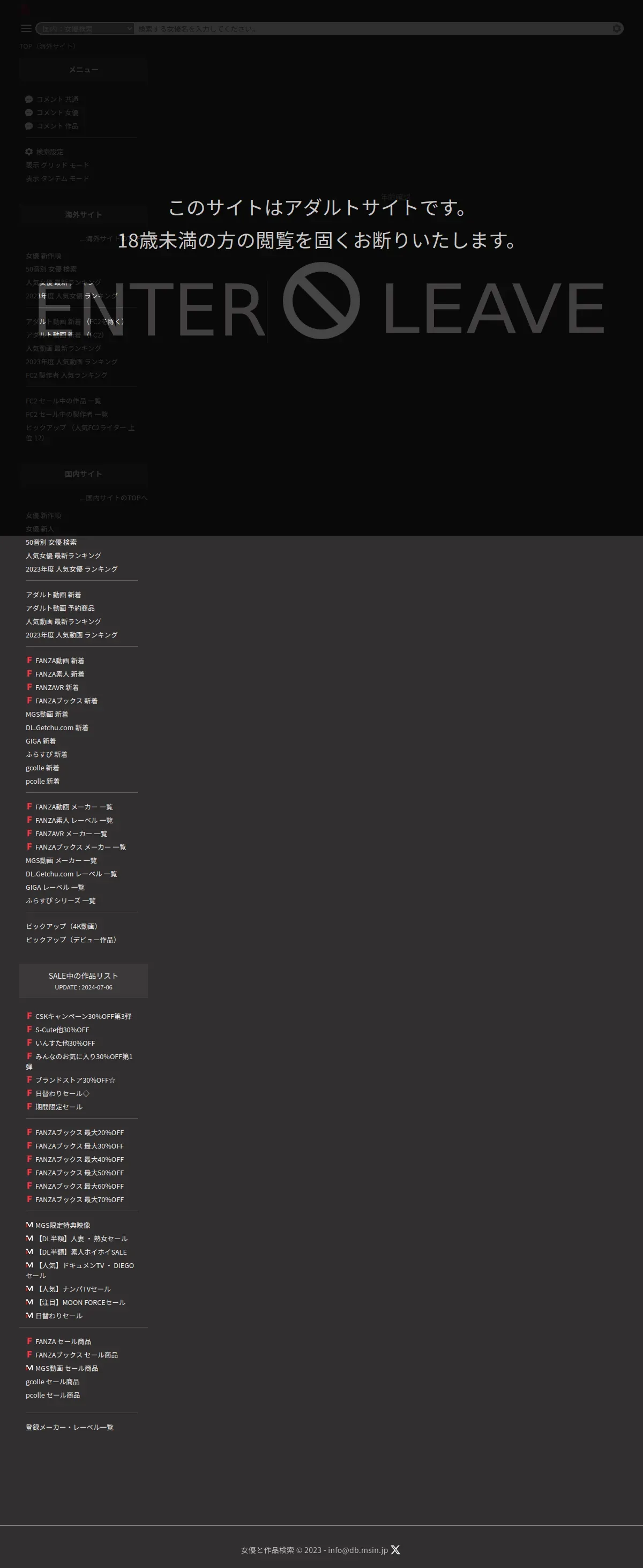This screenshot has height=1568, width=643.
Task: Open the メニュー sidebar heading
Action: tap(84, 70)
